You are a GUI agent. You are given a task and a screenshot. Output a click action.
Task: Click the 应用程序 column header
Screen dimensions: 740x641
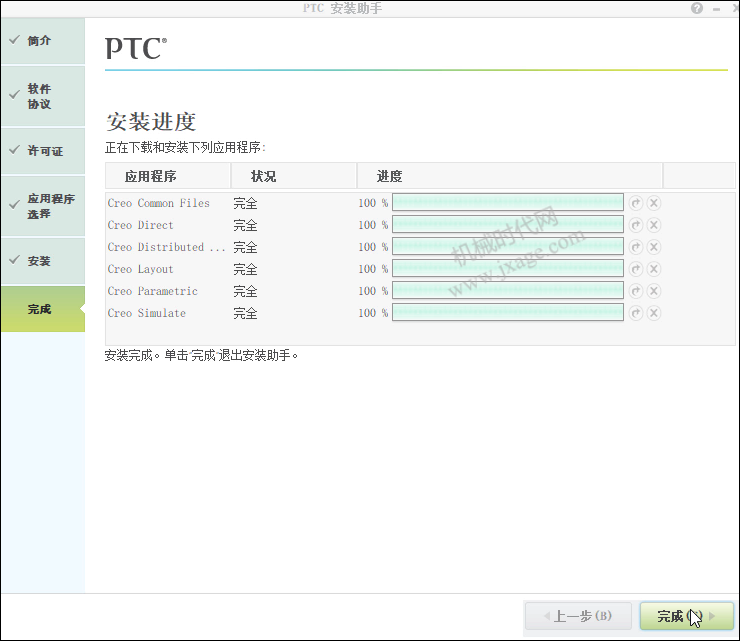(168, 176)
